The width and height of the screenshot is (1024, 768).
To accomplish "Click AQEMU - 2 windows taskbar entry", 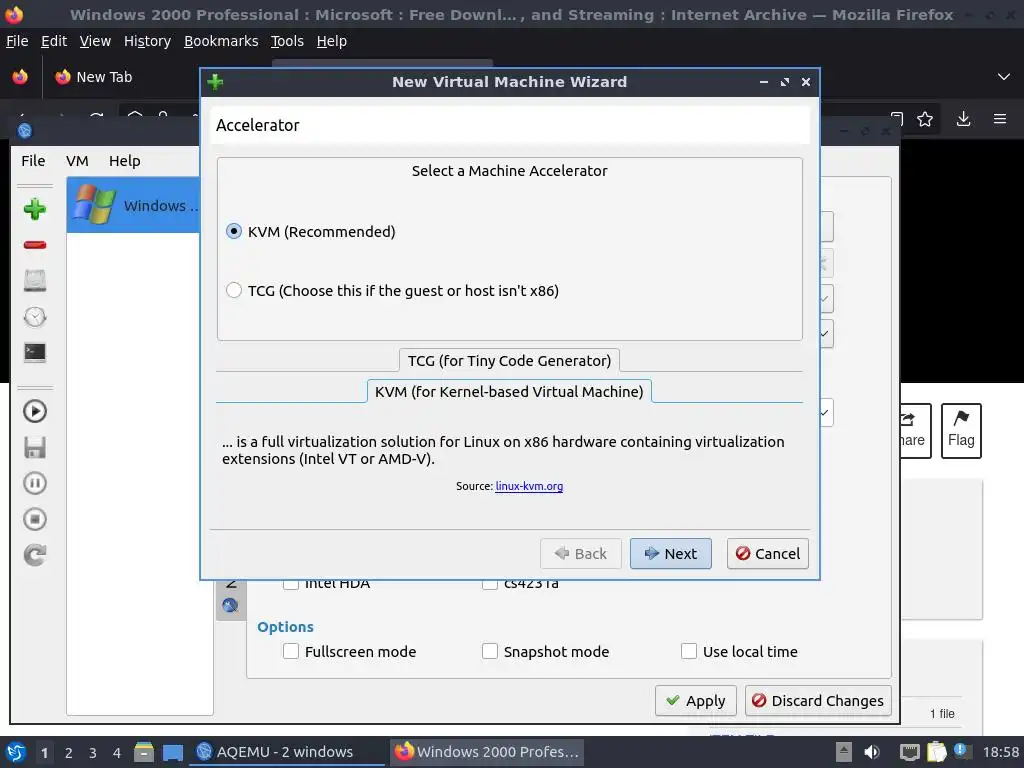I will [287, 752].
